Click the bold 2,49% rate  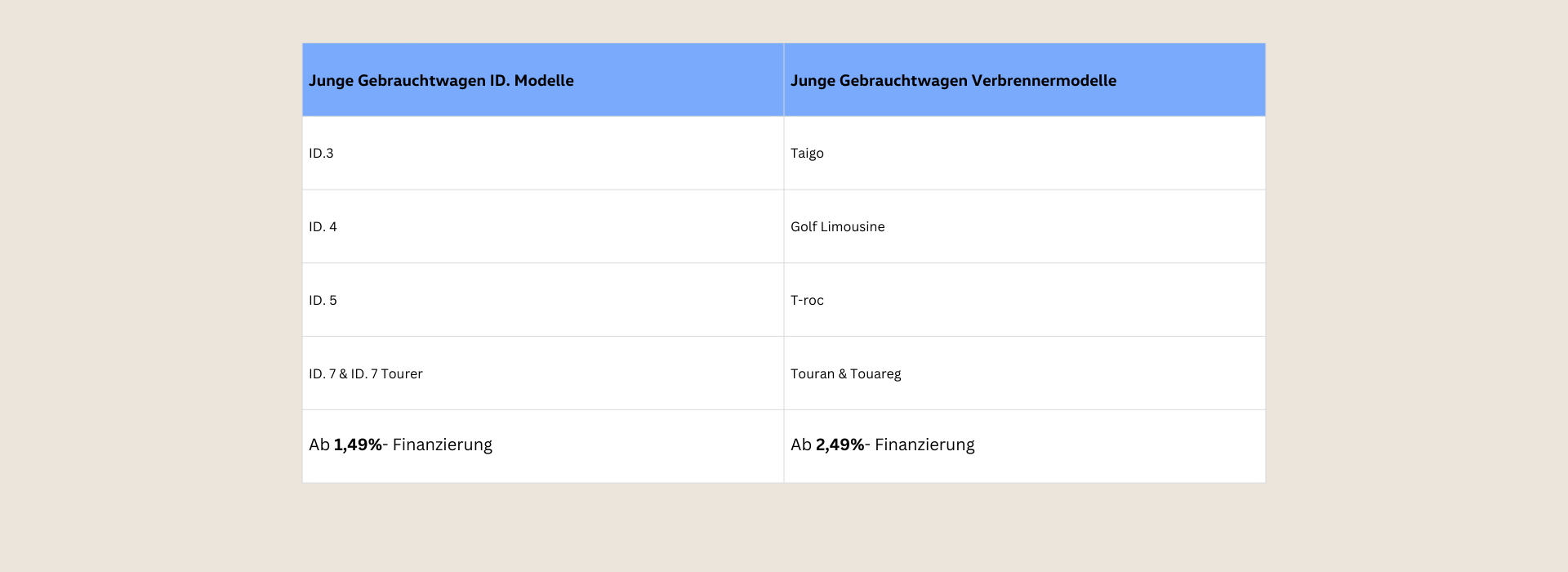pos(840,445)
